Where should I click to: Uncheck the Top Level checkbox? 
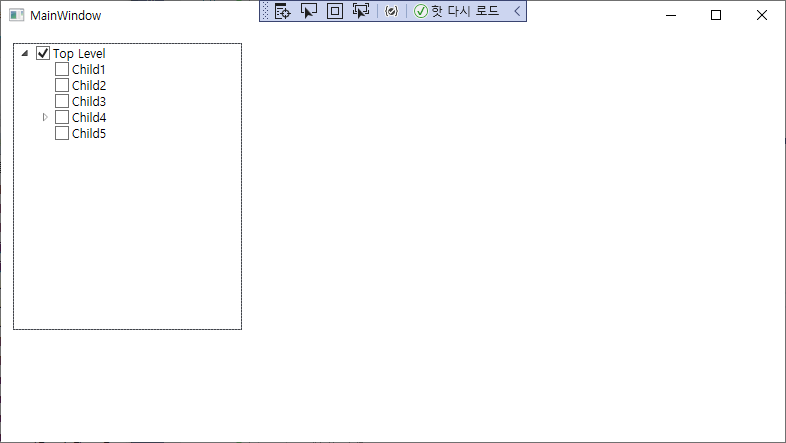(x=43, y=53)
